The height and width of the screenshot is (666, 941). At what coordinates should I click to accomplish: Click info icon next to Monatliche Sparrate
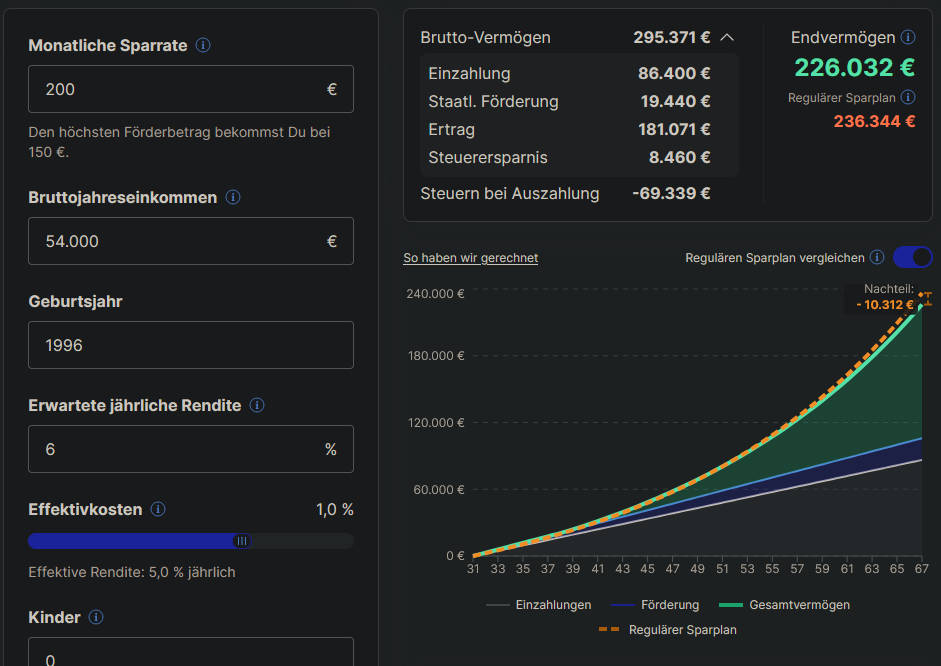tap(203, 46)
